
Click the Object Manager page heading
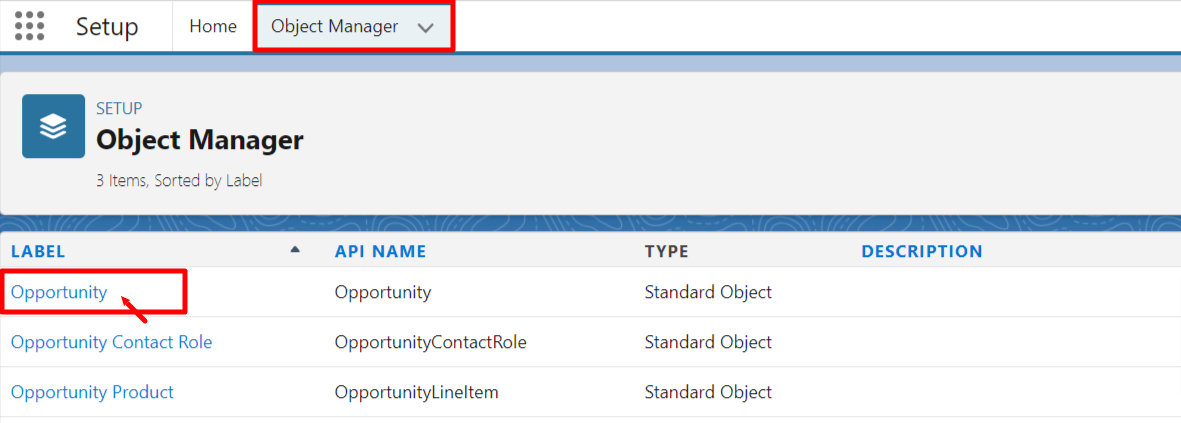tap(200, 140)
